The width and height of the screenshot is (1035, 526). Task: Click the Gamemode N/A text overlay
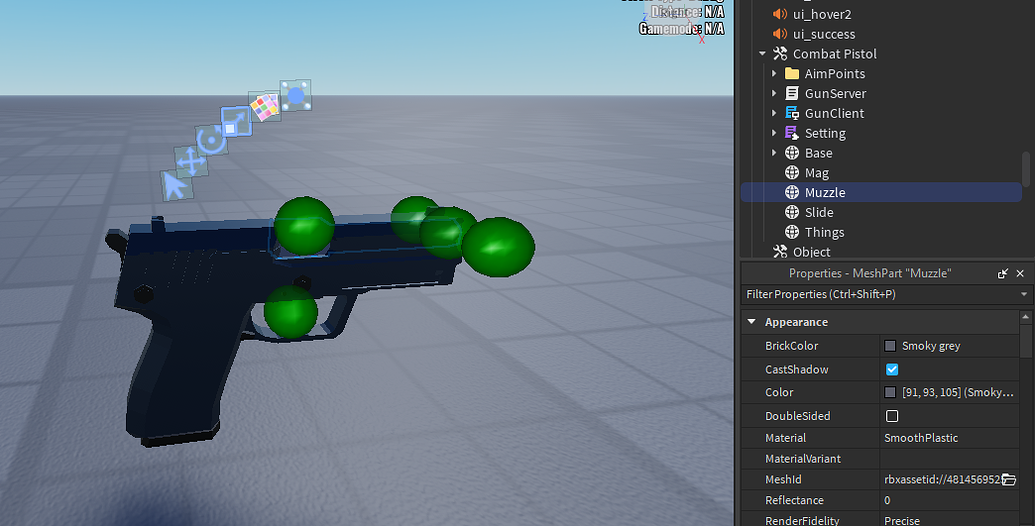pos(681,28)
